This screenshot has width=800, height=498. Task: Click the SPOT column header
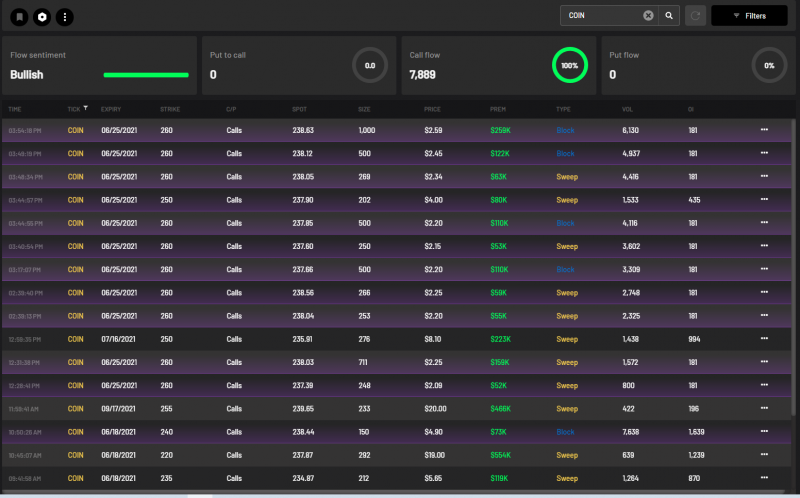(299, 109)
